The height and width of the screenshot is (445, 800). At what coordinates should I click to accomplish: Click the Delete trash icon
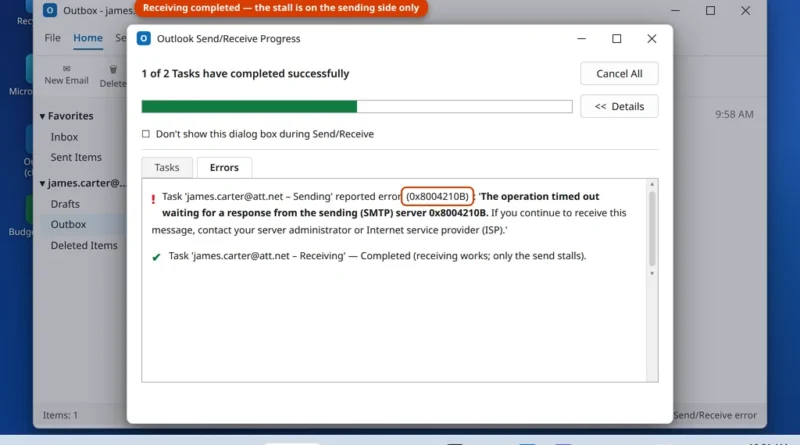[113, 69]
